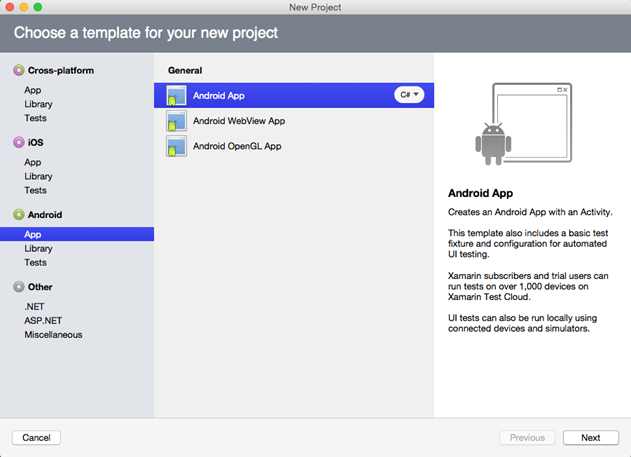Select App under Cross-platform
This screenshot has height=457, width=631.
[x=33, y=90]
